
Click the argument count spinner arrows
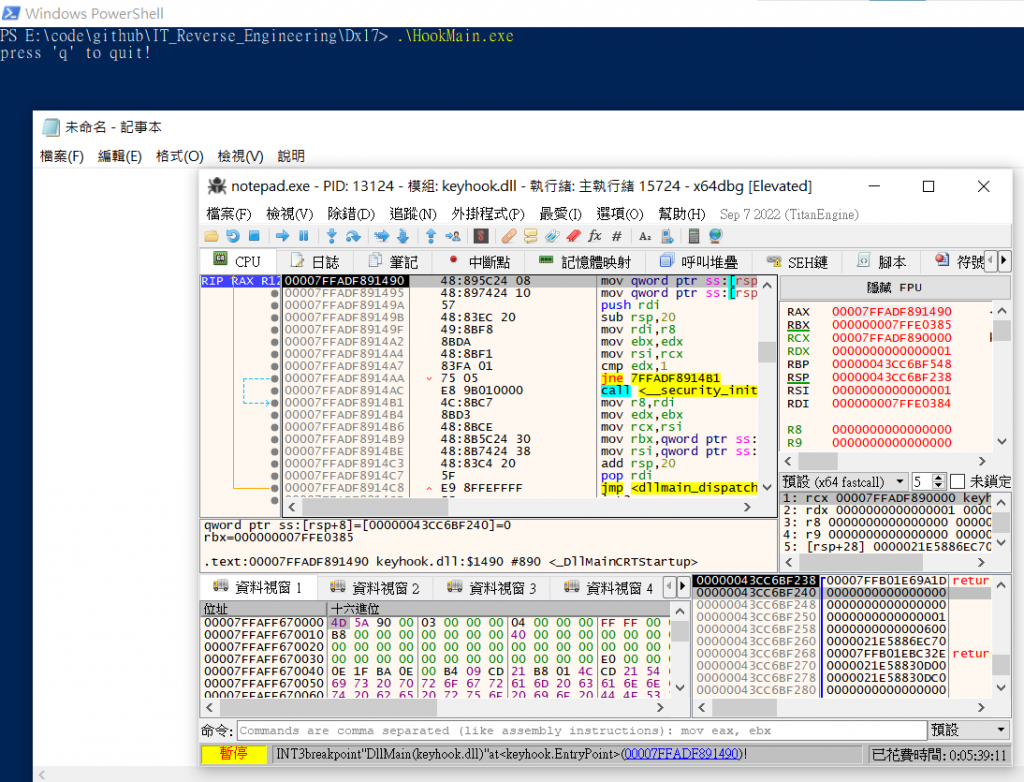pos(939,482)
